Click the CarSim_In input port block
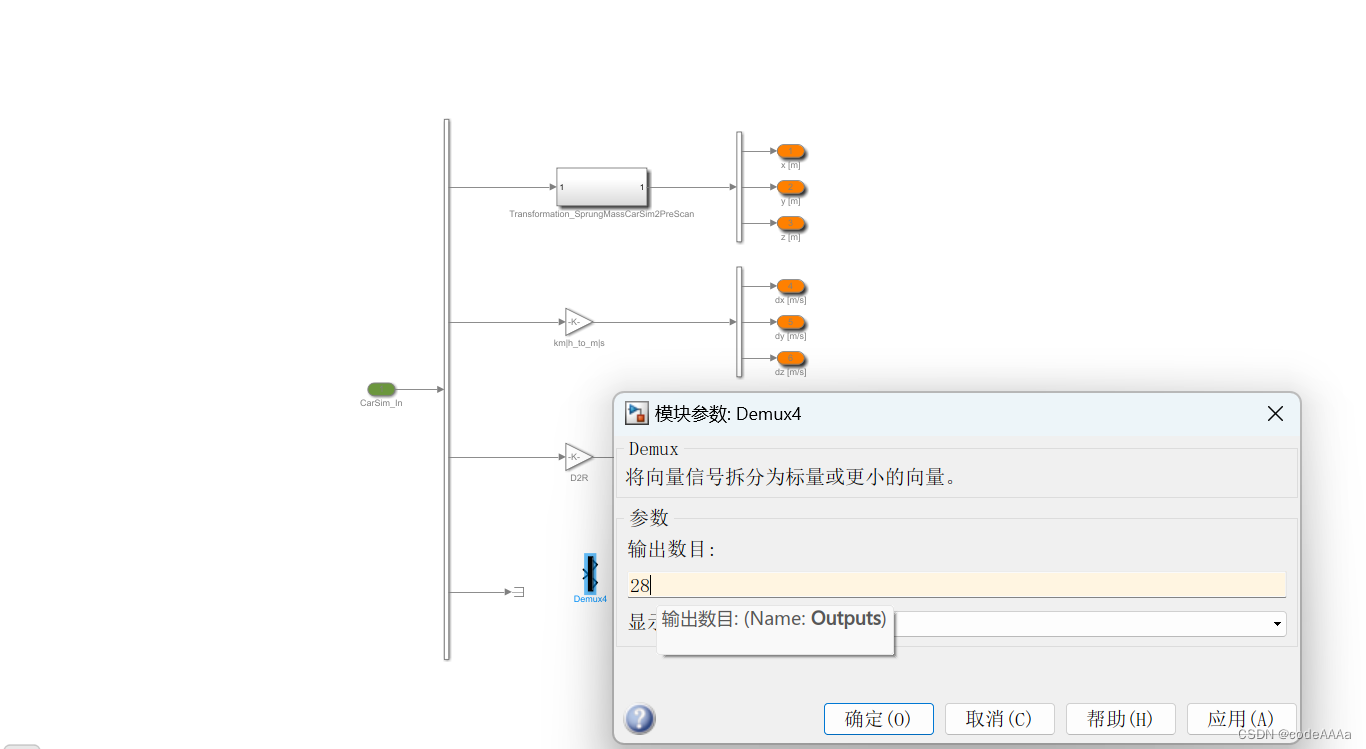1366x749 pixels. click(x=381, y=389)
